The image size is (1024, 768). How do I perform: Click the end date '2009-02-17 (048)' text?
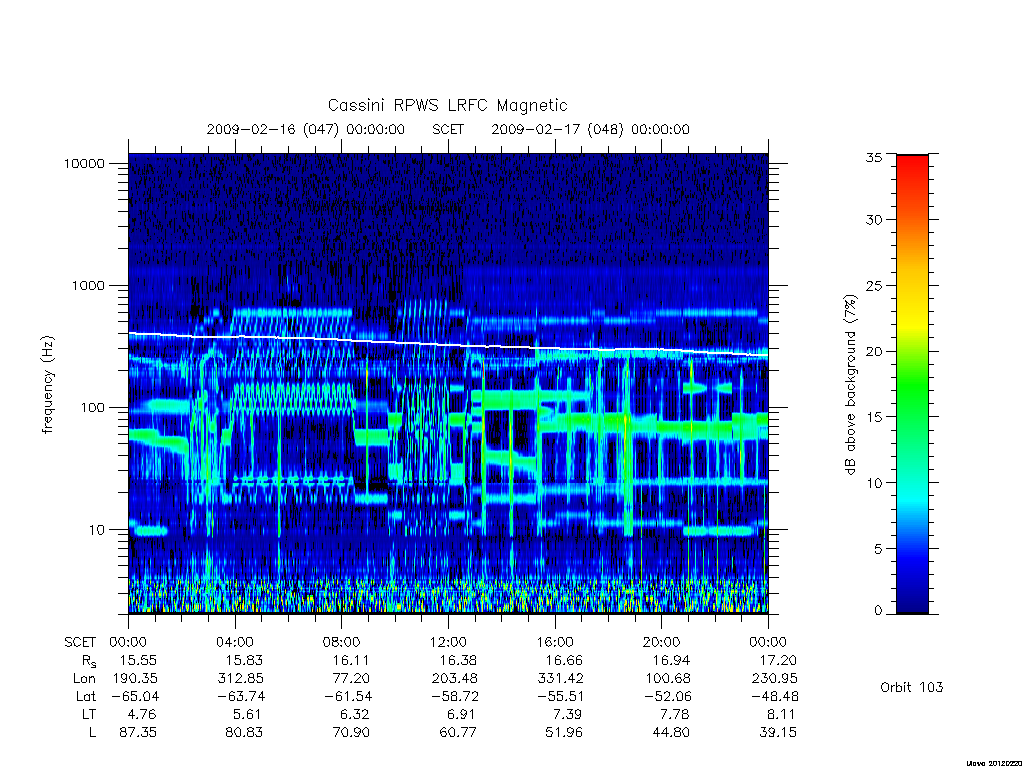coord(557,129)
